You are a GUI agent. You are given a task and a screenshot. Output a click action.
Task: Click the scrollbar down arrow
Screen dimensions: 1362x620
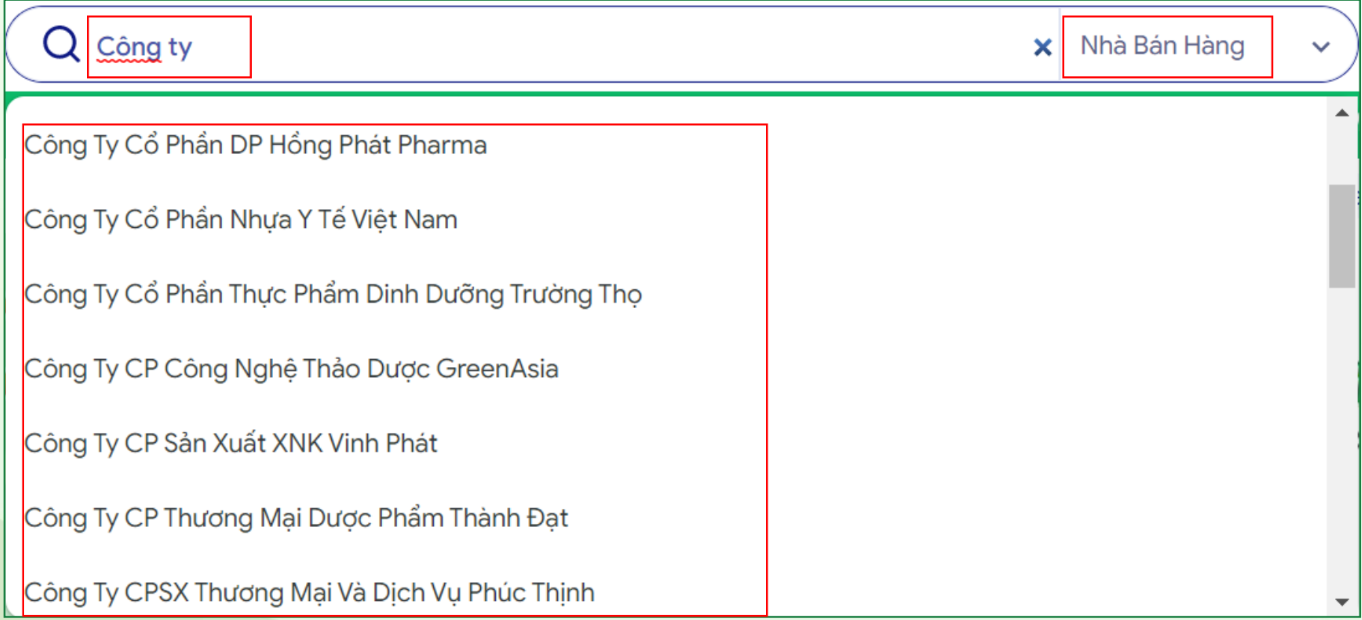point(1342,601)
